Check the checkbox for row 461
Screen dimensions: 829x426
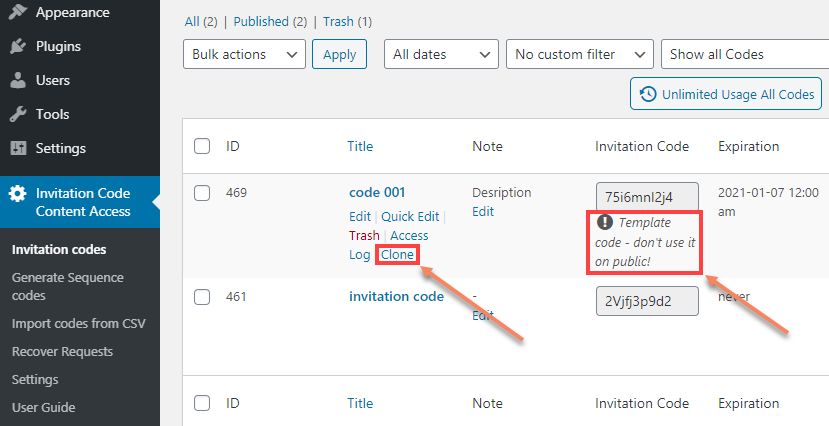tap(202, 297)
